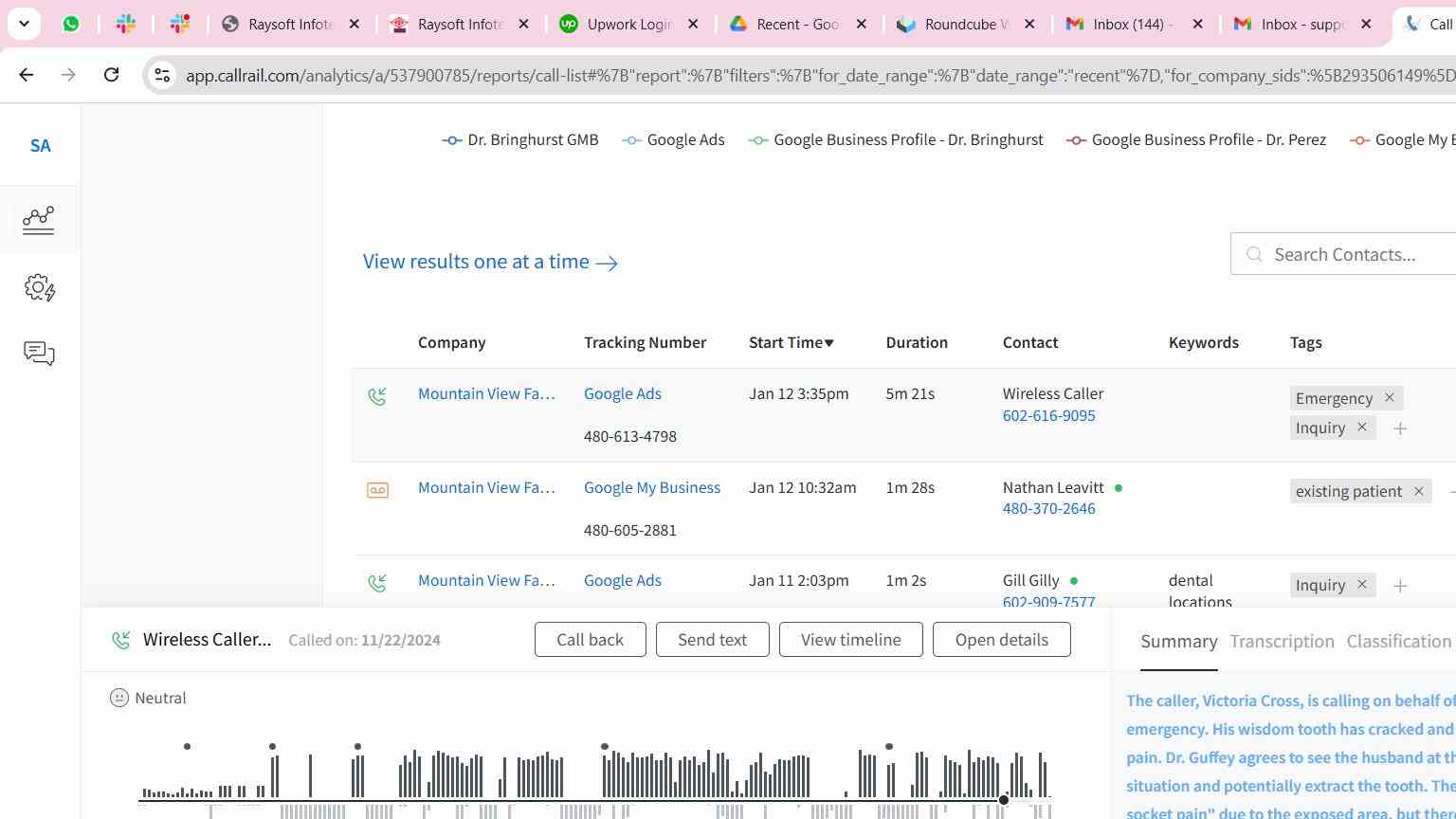This screenshot has width=1456, height=819.
Task: Click View results one at a time link
Action: 490,262
